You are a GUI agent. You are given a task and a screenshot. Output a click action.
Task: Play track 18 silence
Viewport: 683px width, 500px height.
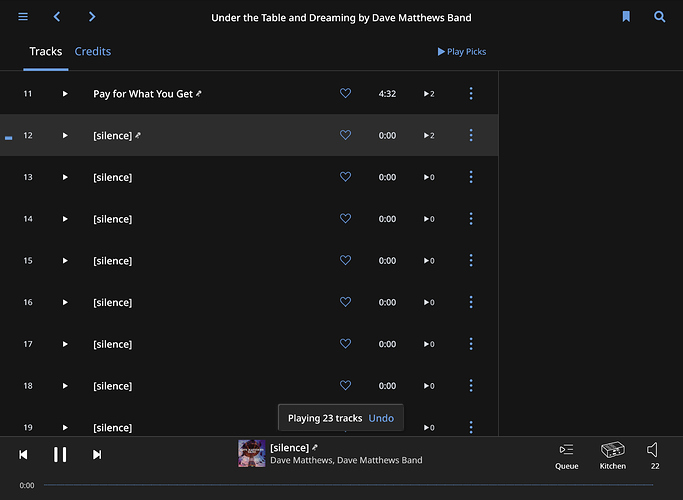pyautogui.click(x=65, y=386)
